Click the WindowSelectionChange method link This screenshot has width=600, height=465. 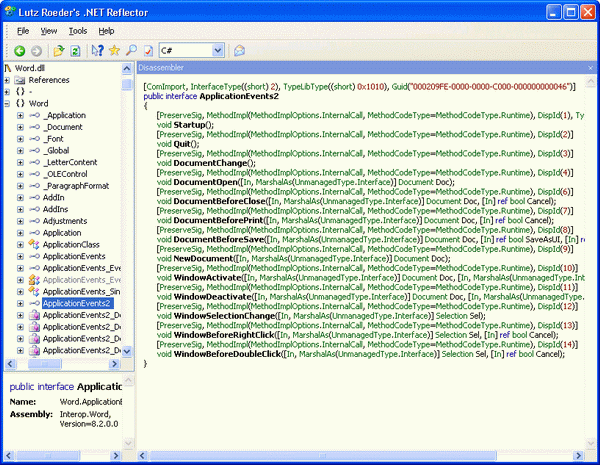225,316
